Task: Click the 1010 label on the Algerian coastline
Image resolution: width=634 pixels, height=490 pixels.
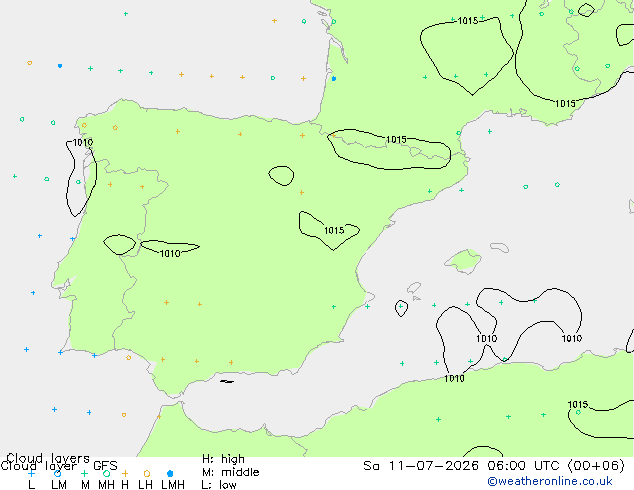Action: (x=454, y=378)
